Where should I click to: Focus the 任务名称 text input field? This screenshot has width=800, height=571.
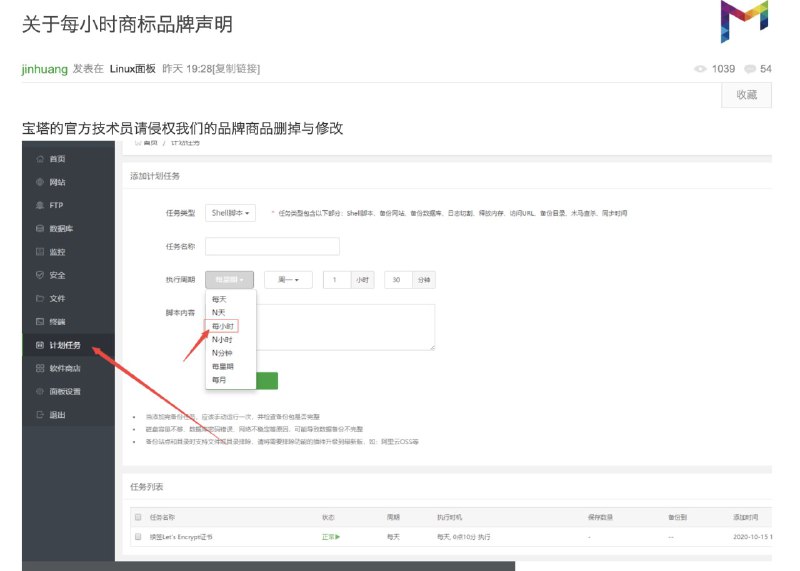(272, 246)
